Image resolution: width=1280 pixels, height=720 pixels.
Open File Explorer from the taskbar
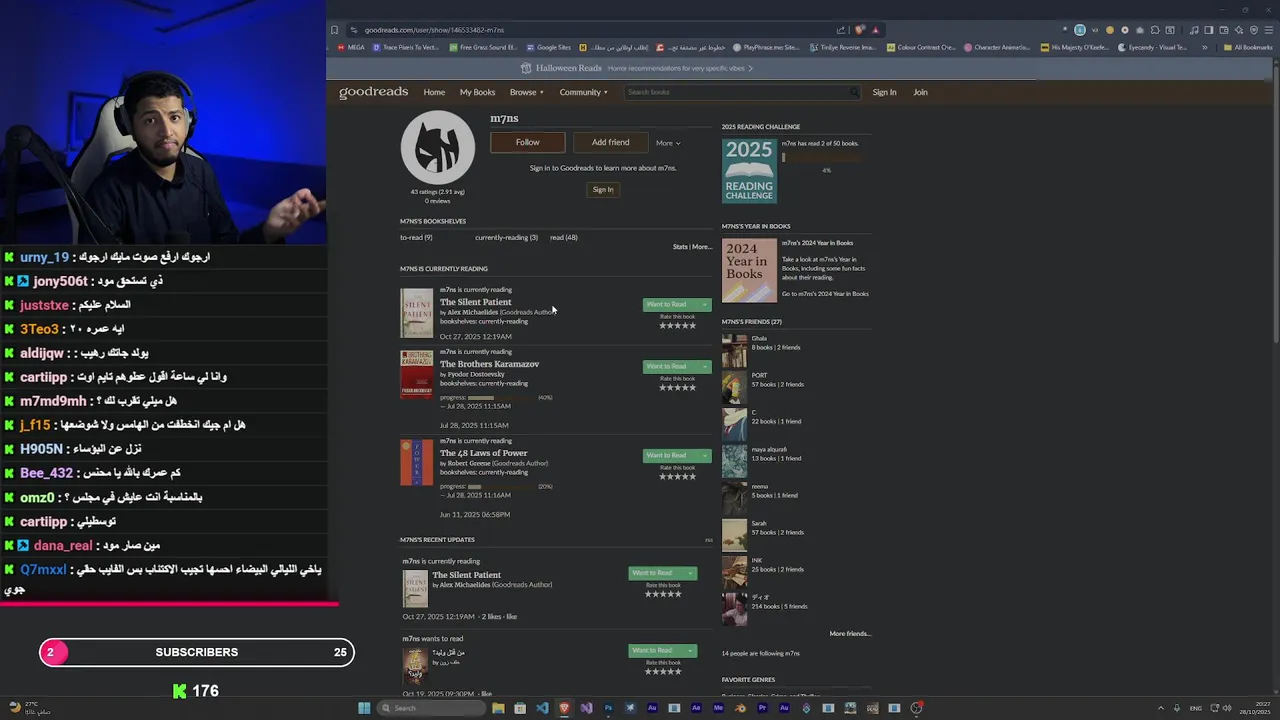498,708
